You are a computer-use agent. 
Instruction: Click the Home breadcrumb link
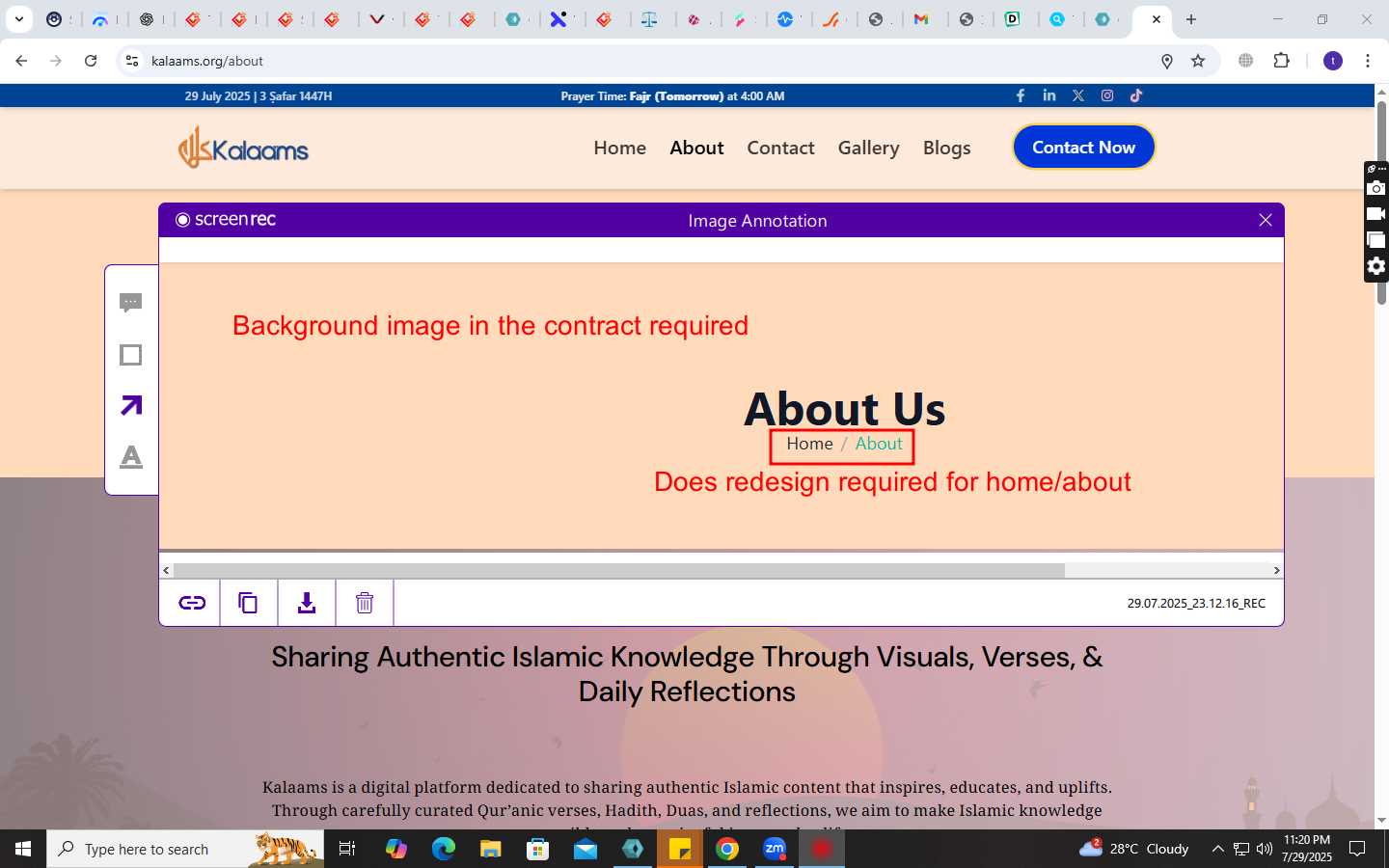pos(809,444)
